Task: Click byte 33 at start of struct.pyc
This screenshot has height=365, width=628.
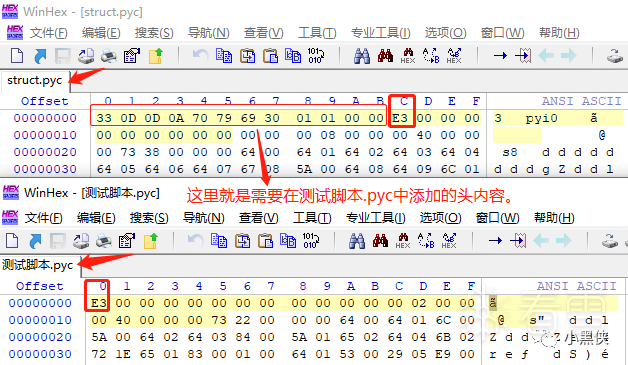Action: click(104, 118)
